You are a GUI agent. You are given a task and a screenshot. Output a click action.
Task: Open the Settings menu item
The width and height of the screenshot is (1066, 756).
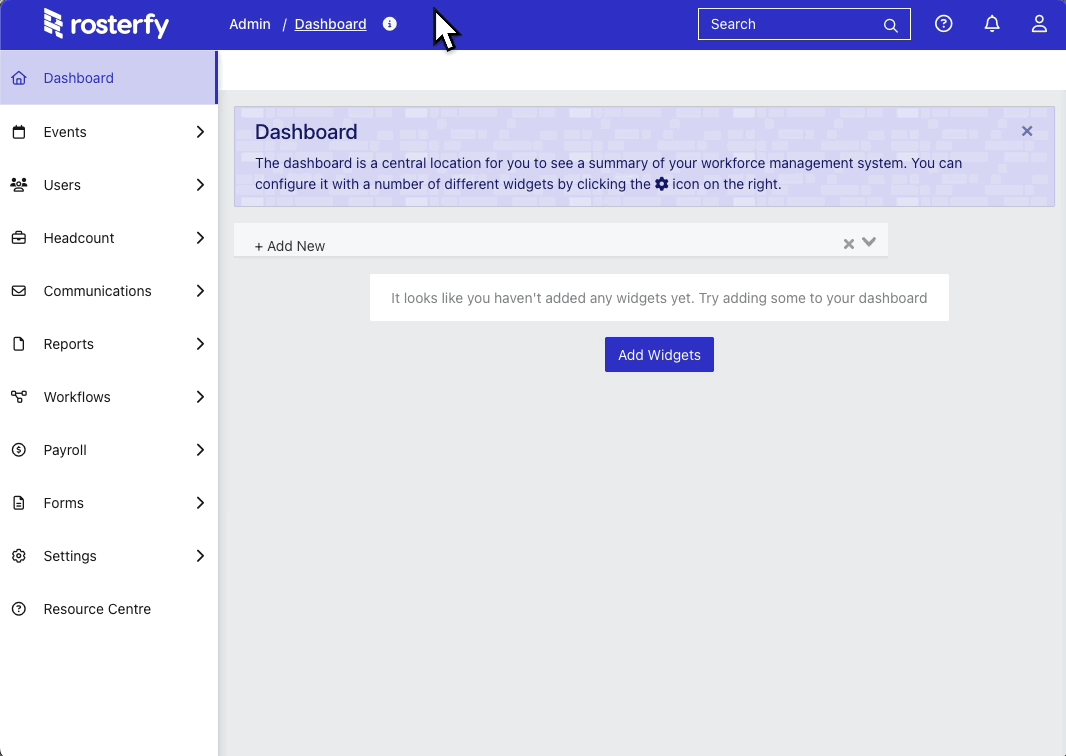tap(109, 556)
